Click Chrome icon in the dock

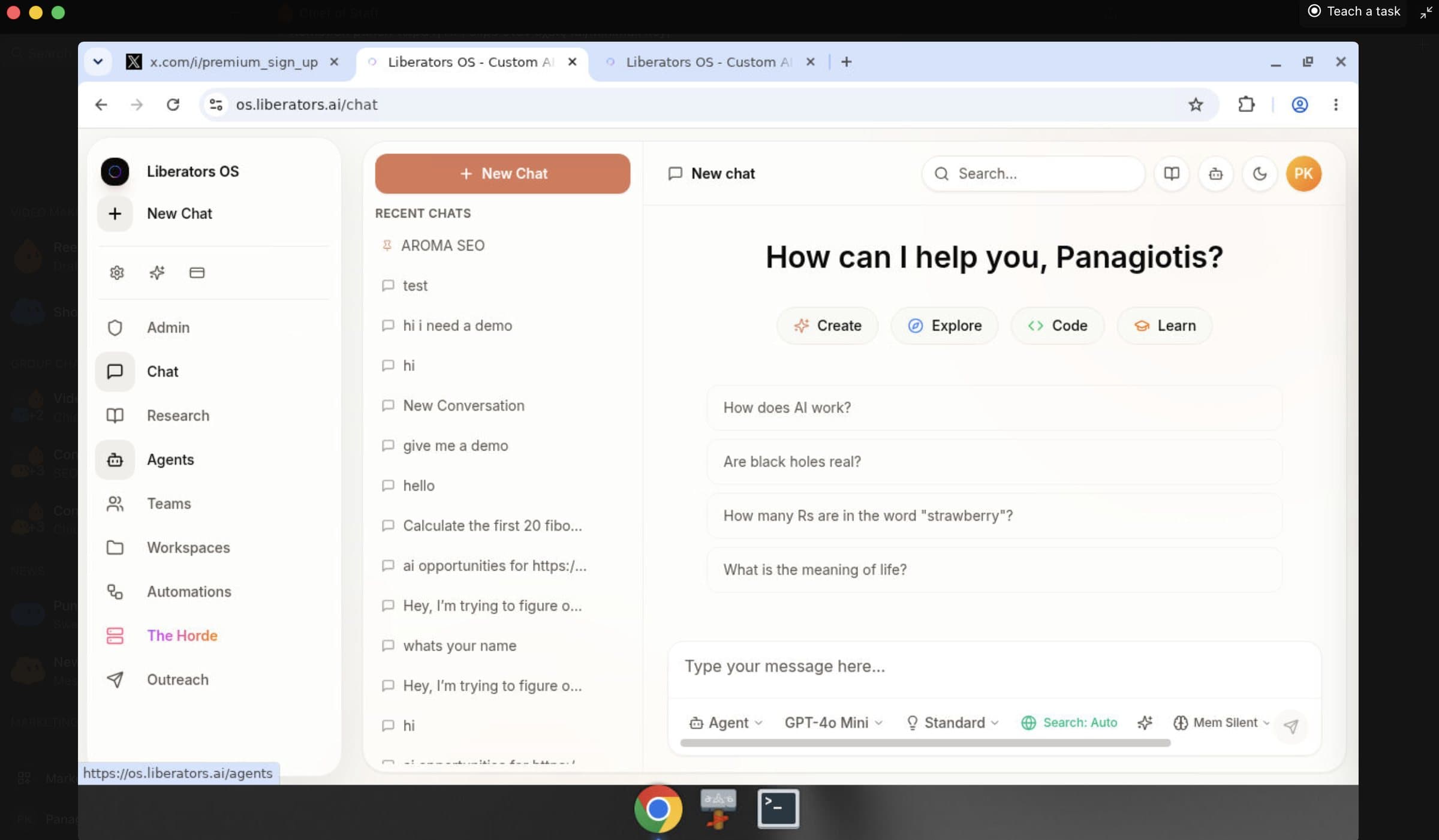tap(658, 809)
